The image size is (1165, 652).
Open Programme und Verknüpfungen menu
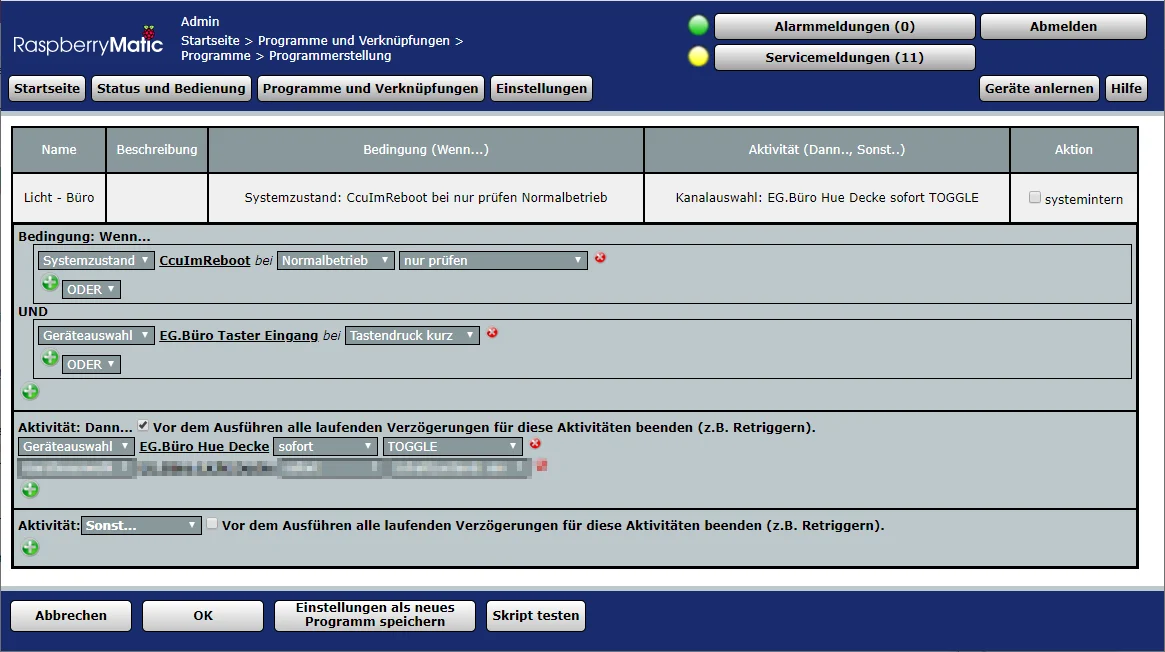pyautogui.click(x=371, y=88)
